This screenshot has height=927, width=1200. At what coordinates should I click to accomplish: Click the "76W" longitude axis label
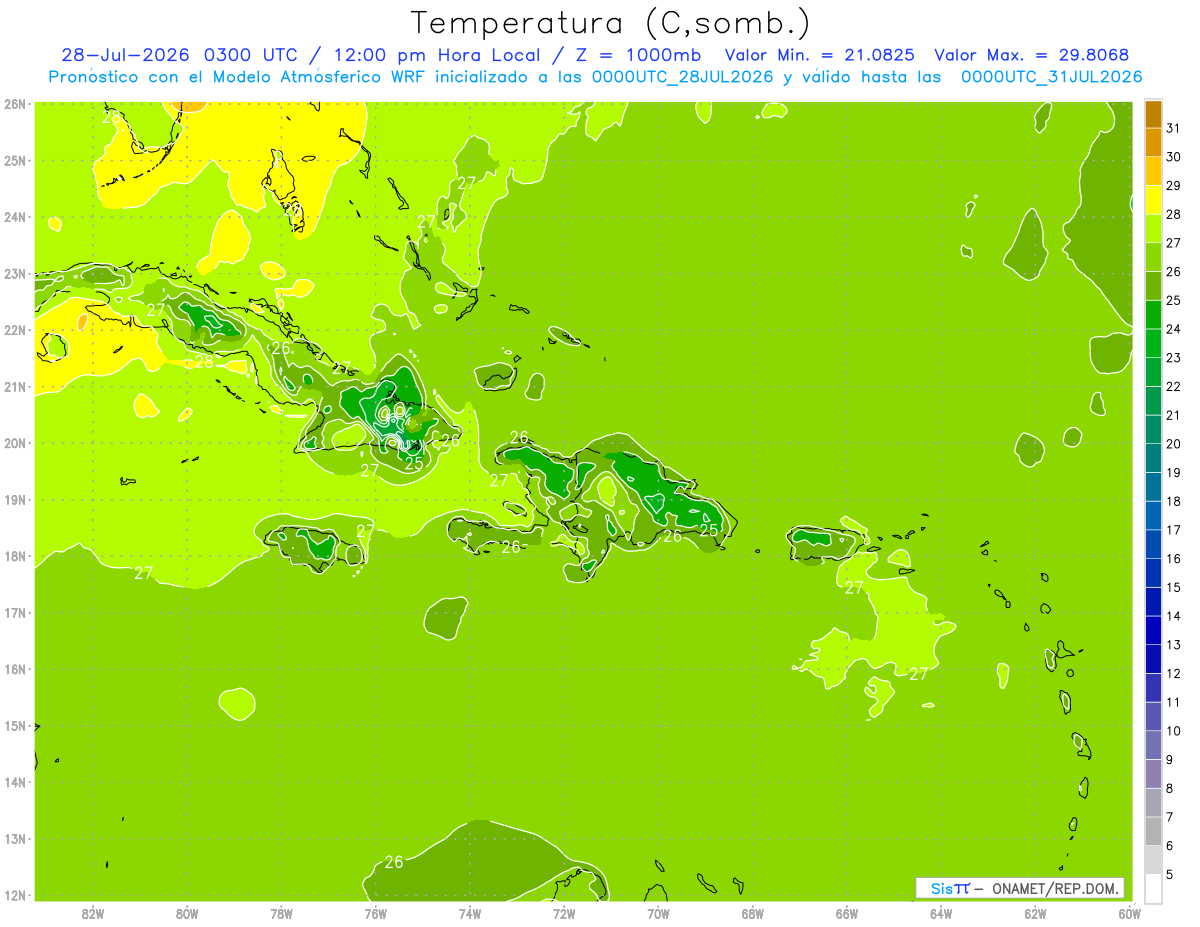(375, 914)
